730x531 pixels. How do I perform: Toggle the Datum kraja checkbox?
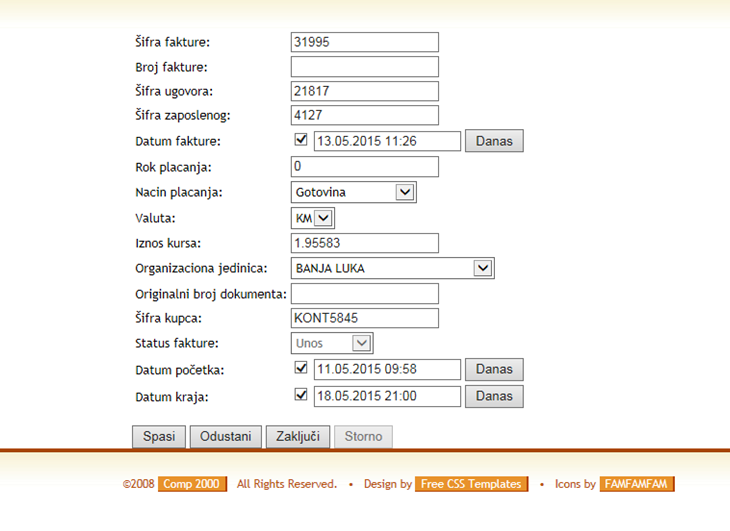coord(301,395)
